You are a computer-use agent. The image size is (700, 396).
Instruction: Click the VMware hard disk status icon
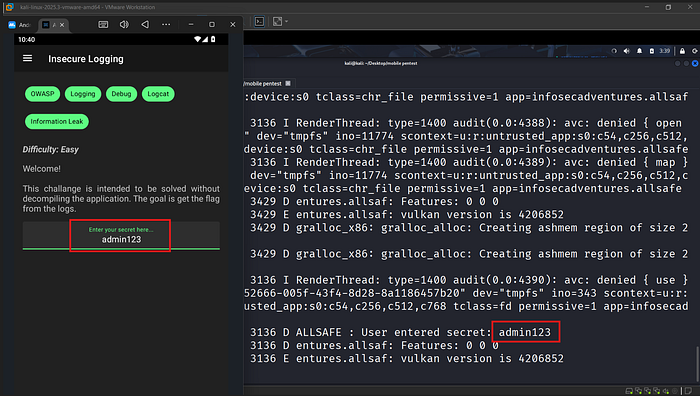click(x=629, y=391)
